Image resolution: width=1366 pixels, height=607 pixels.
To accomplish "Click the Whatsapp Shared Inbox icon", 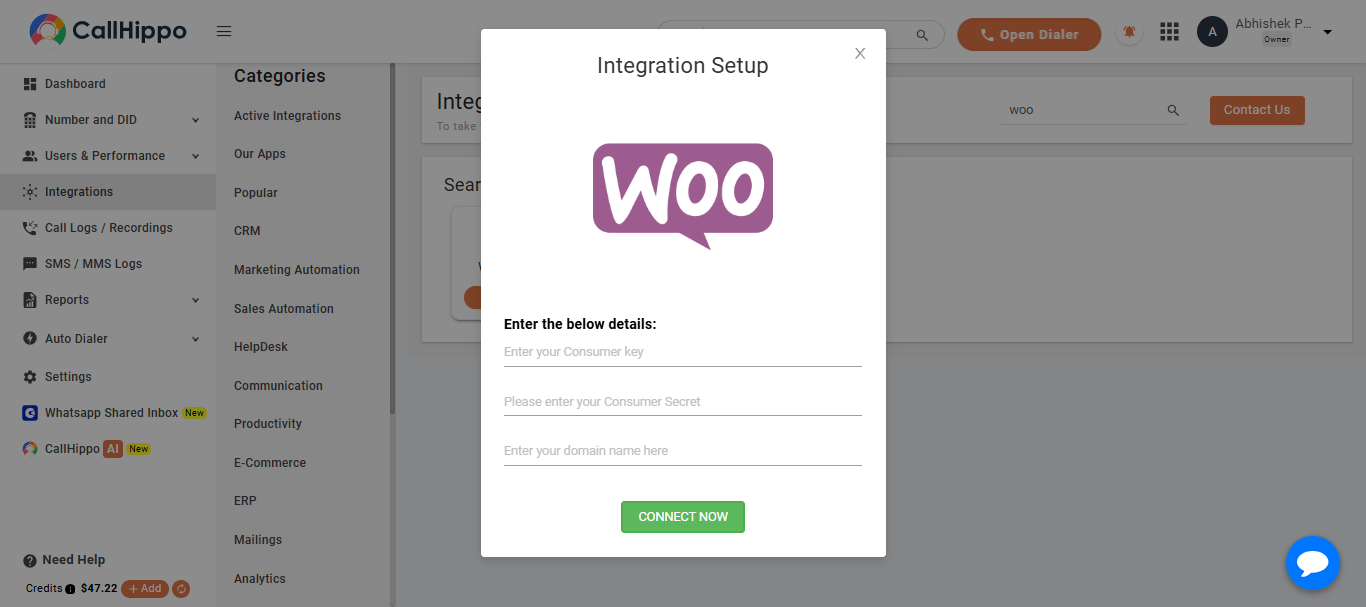I will coord(30,413).
